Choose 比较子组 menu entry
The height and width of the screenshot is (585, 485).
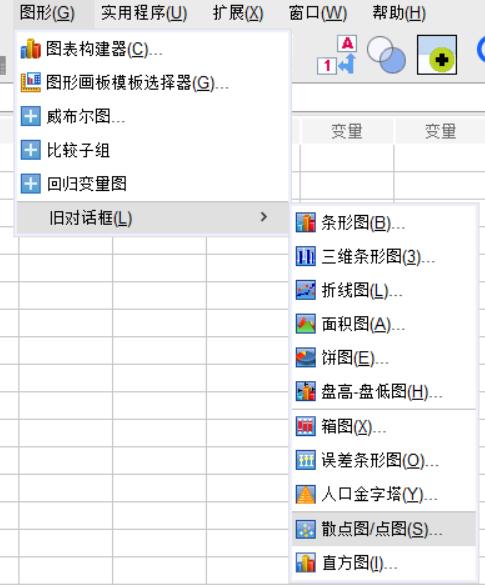tap(153, 150)
